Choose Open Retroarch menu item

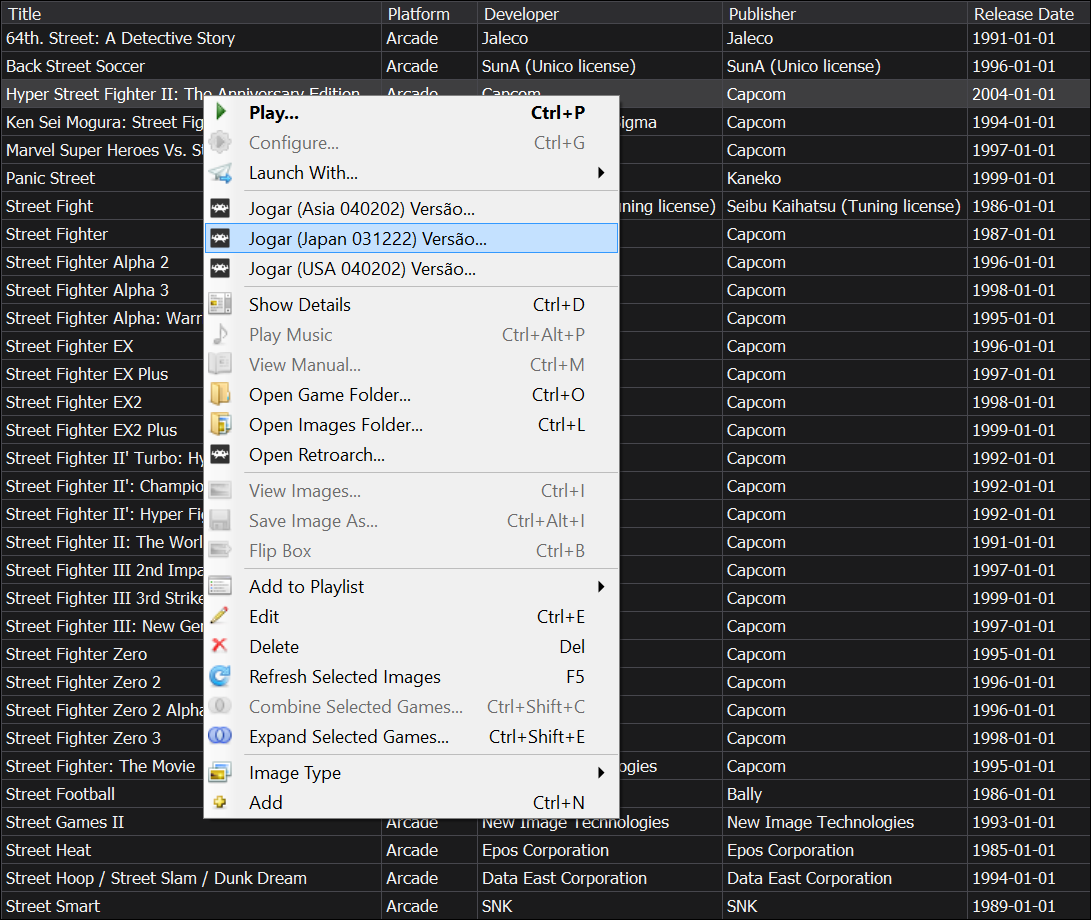click(x=411, y=454)
